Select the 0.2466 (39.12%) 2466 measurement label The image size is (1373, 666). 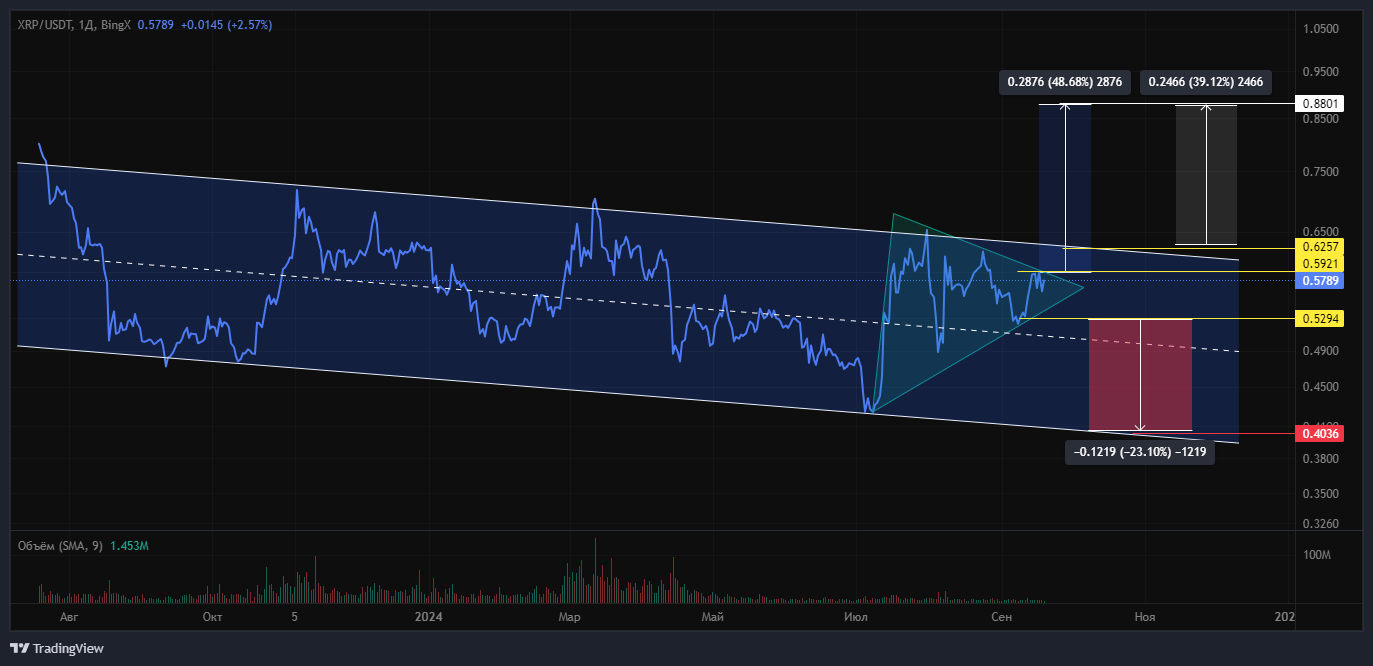(1206, 82)
